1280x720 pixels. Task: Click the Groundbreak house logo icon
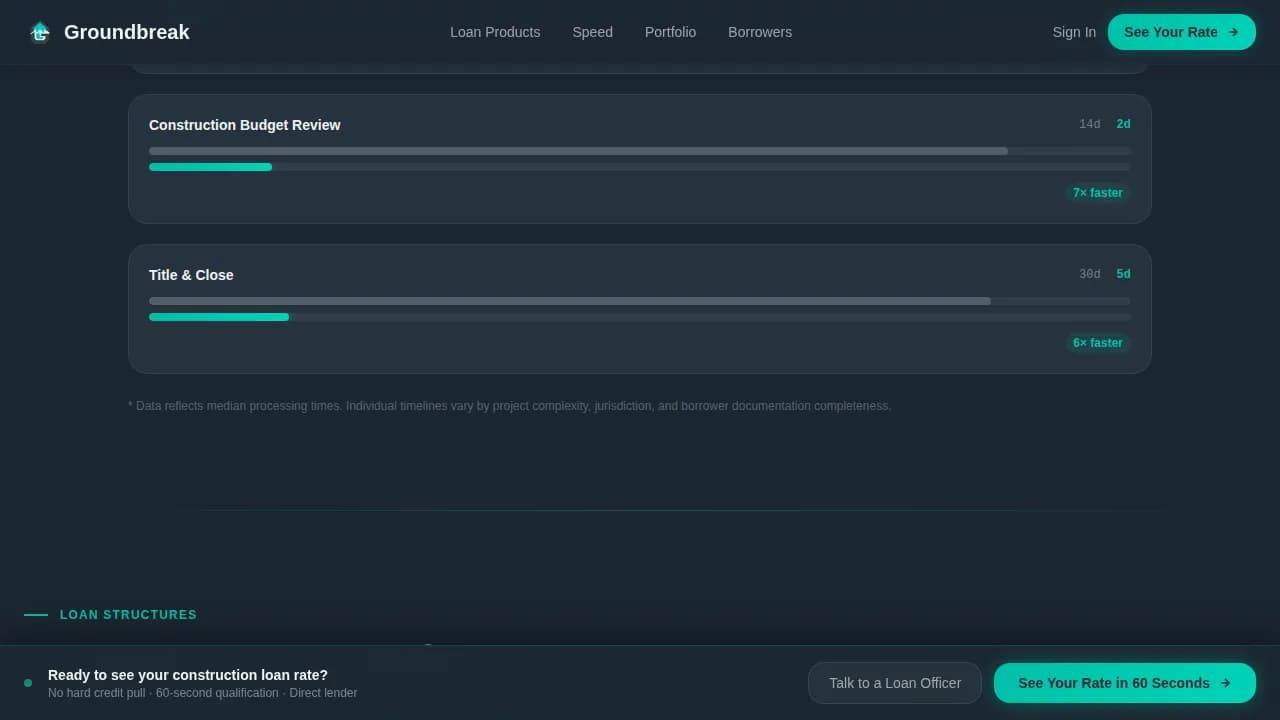pos(39,32)
